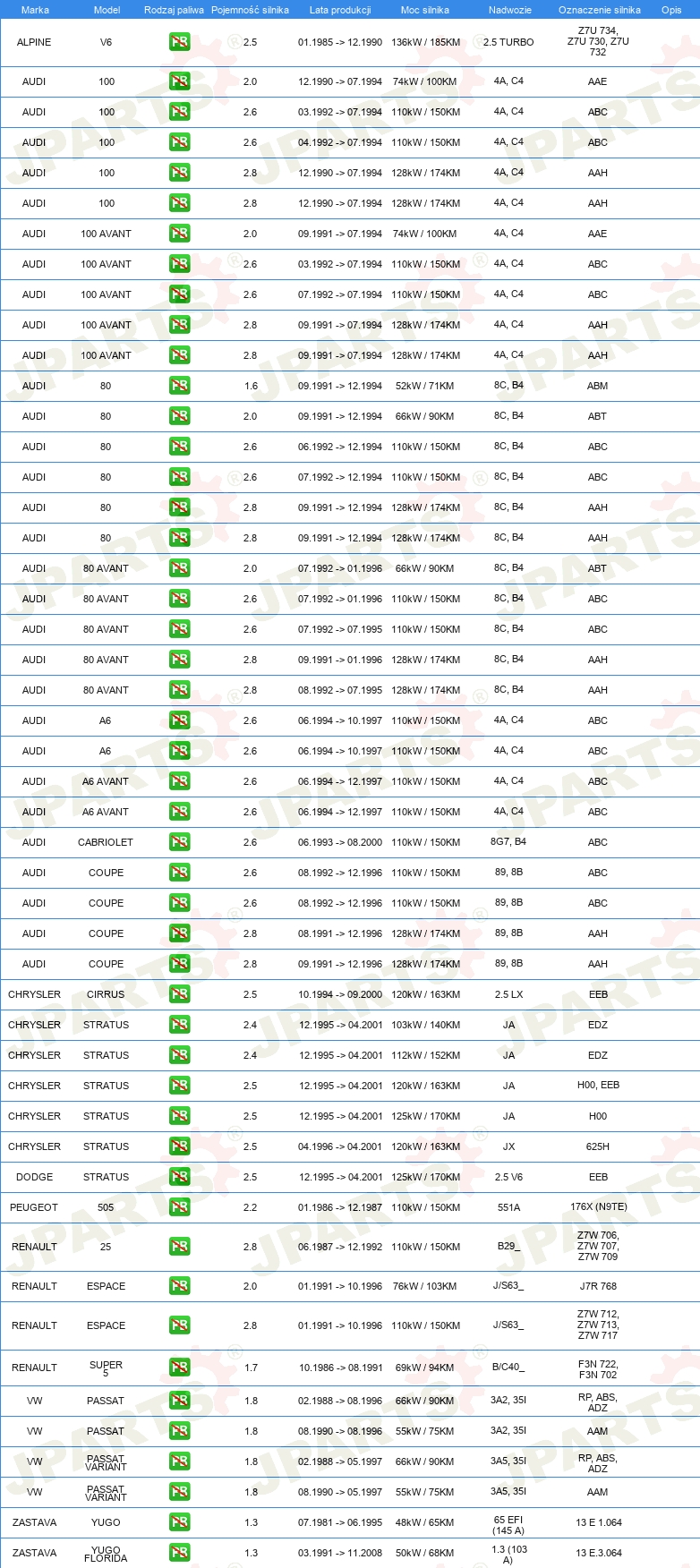Viewport: 700px width, 1568px height.
Task: Click the fuel icon in AUDI CABRIOLET row
Action: (180, 842)
